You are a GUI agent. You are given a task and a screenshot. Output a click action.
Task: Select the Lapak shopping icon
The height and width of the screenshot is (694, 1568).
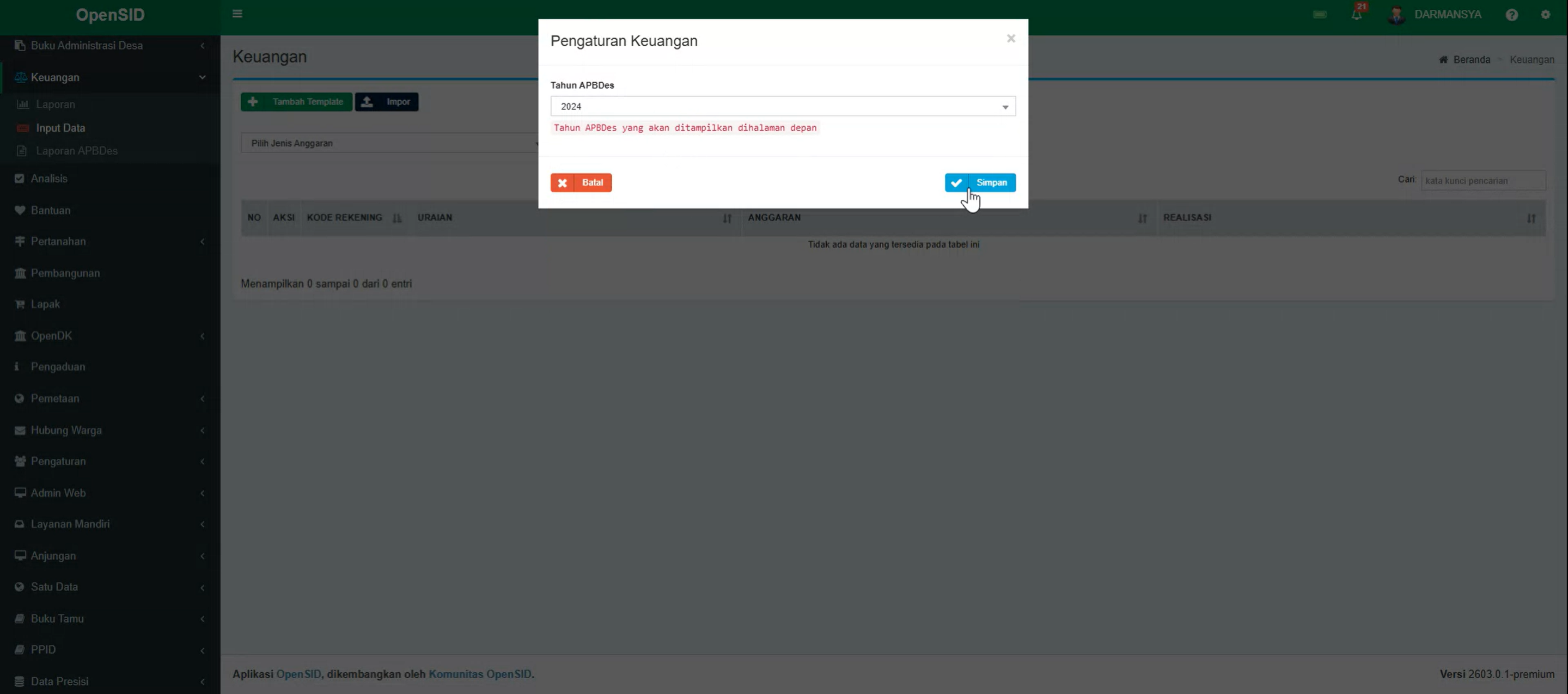[19, 304]
